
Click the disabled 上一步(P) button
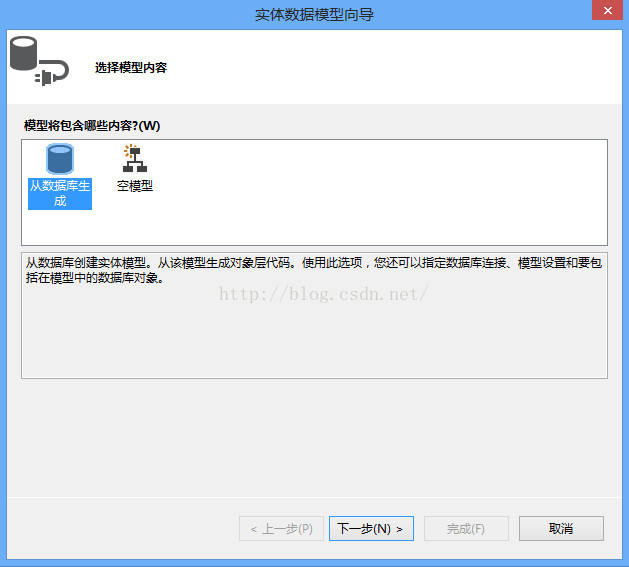click(281, 528)
